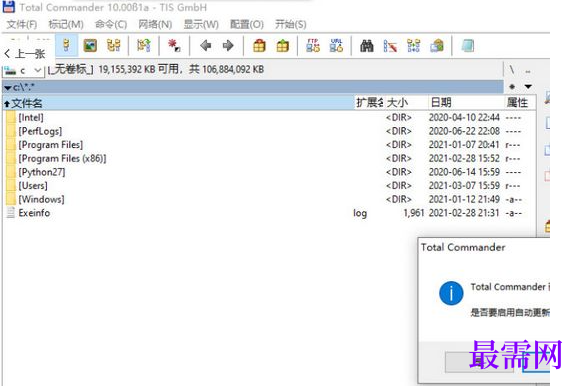Click the blue info icon in dialog
Image resolution: width=581 pixels, height=386 pixels.
pos(451,293)
